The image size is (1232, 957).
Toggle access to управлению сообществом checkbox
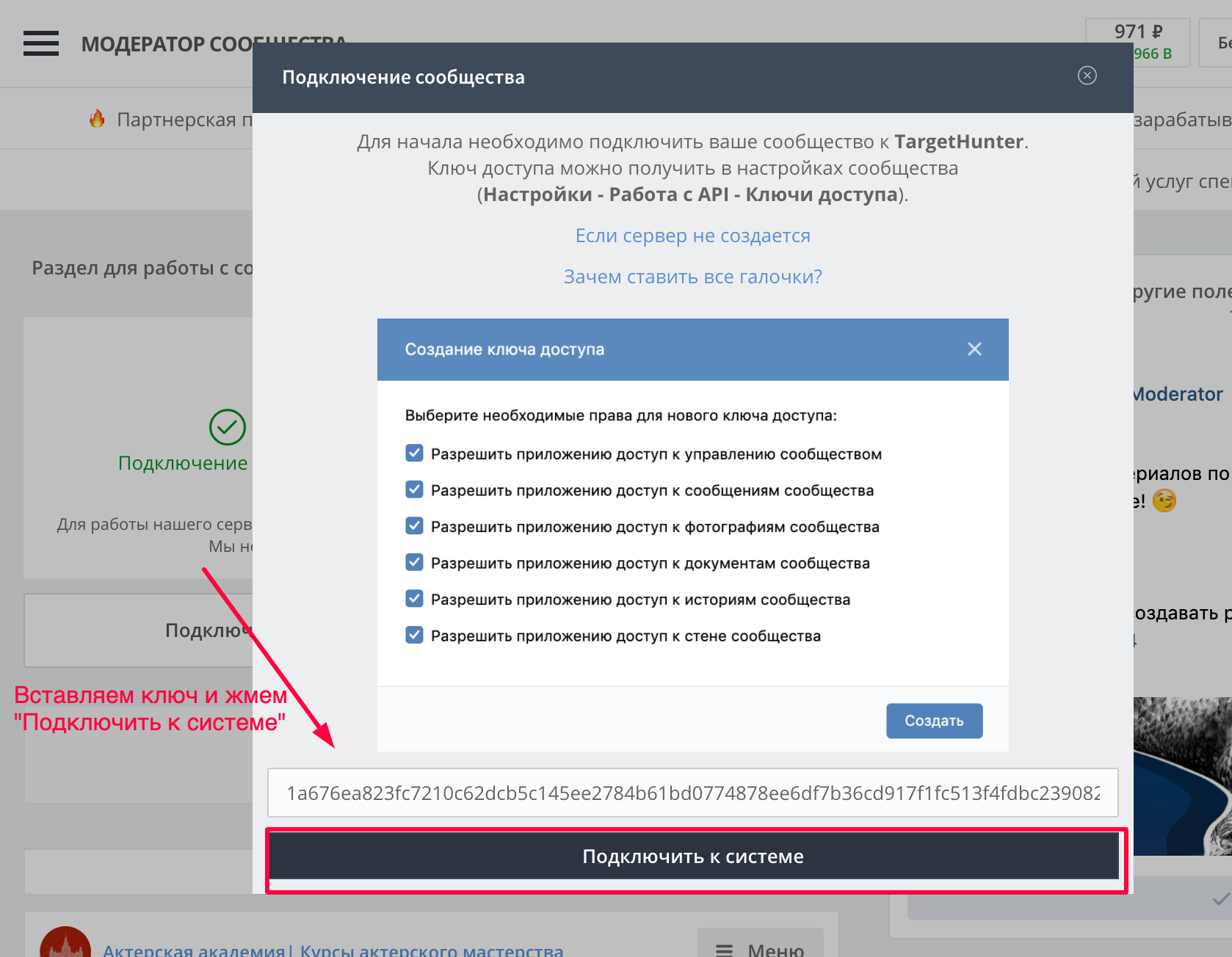[x=414, y=453]
